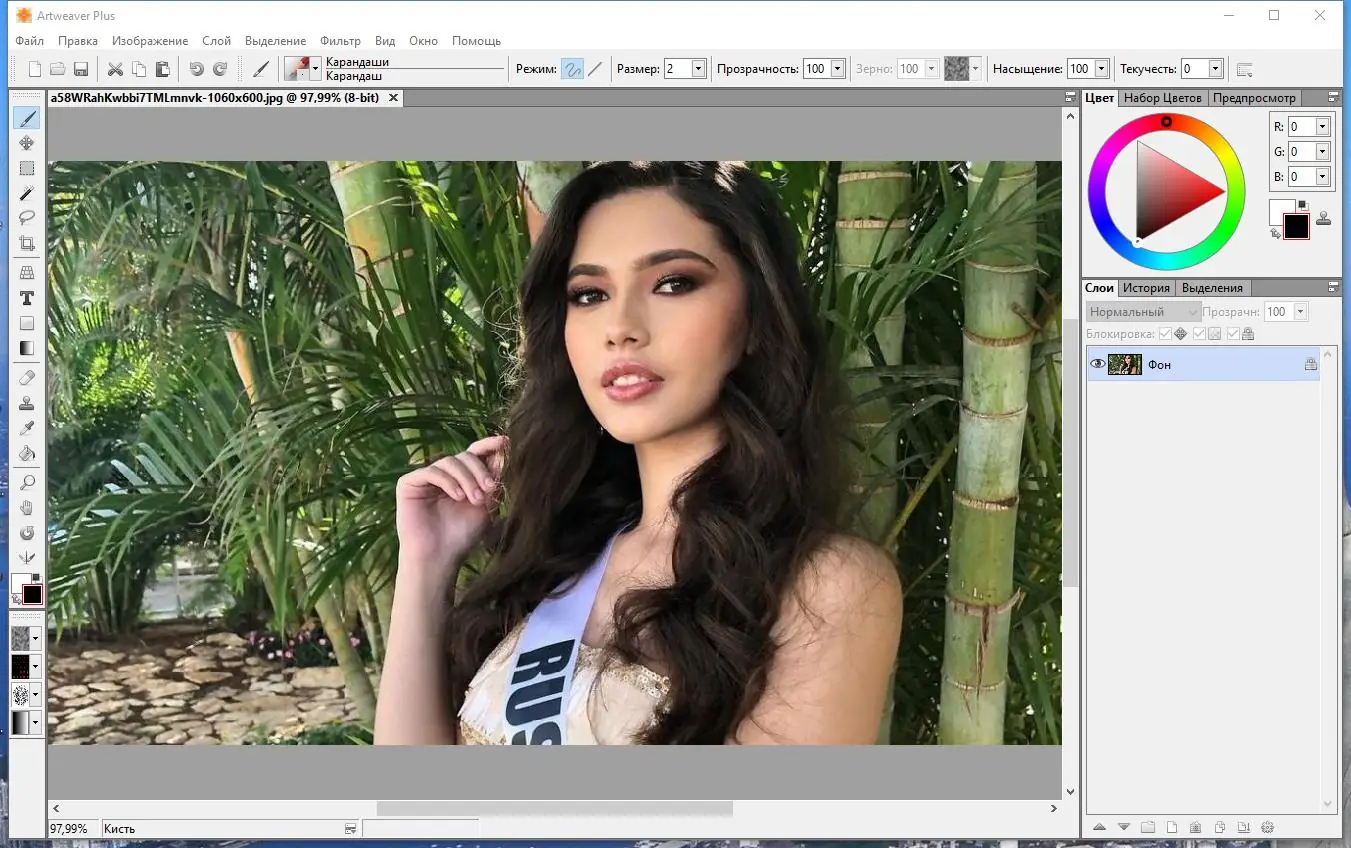Viewport: 1351px width, 848px height.
Task: Select the Zoom magnifier tool
Action: [27, 483]
